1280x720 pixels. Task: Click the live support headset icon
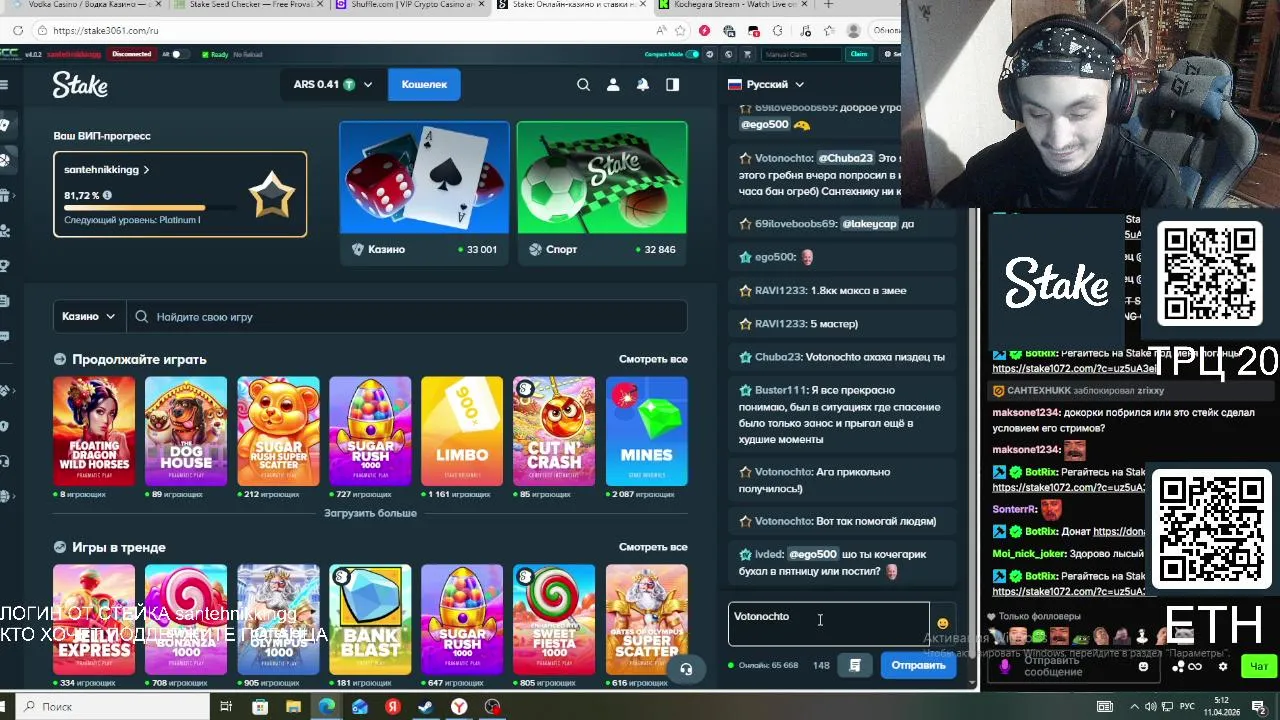click(686, 669)
